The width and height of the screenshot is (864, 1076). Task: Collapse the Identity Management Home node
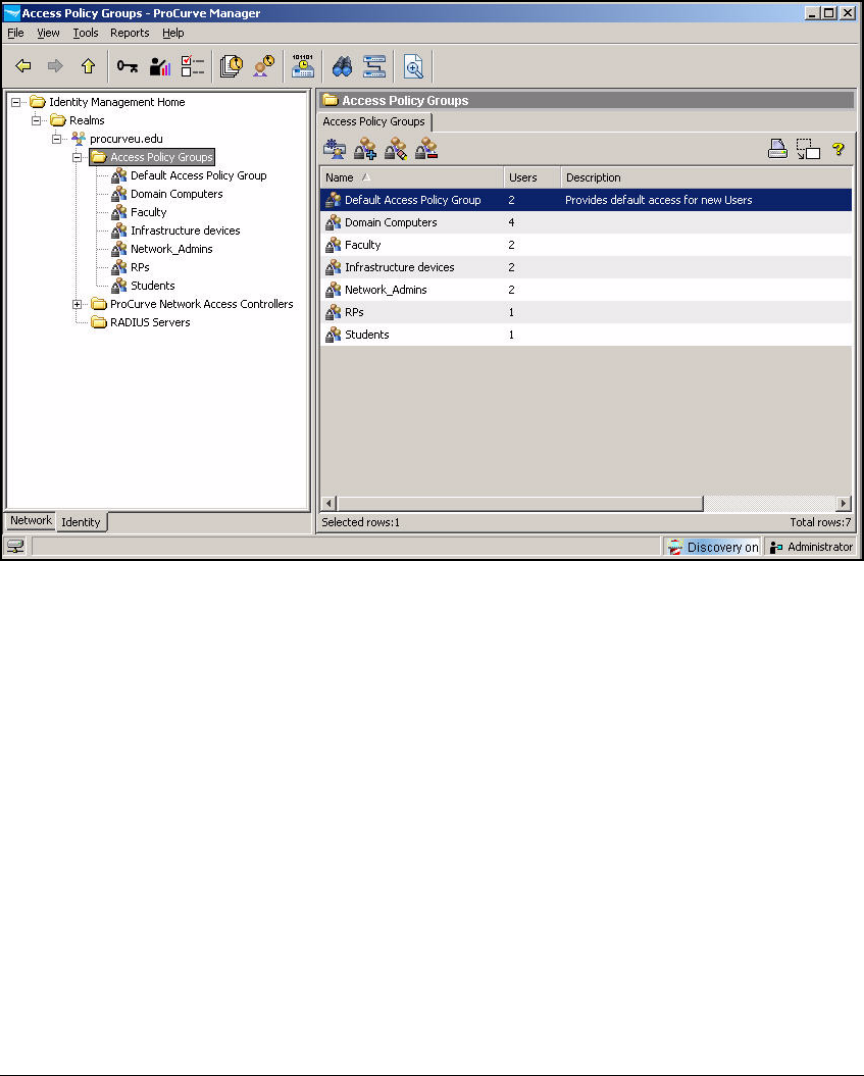point(16,102)
